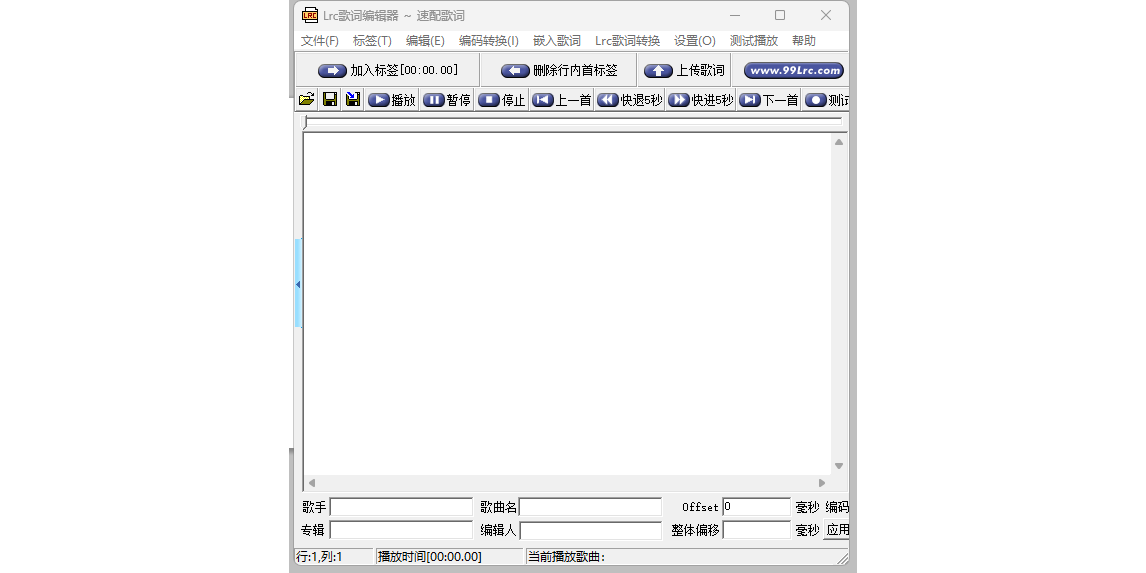Viewport: 1146px width, 573px height.
Task: Insert a time tag with 加入标签
Action: click(388, 71)
